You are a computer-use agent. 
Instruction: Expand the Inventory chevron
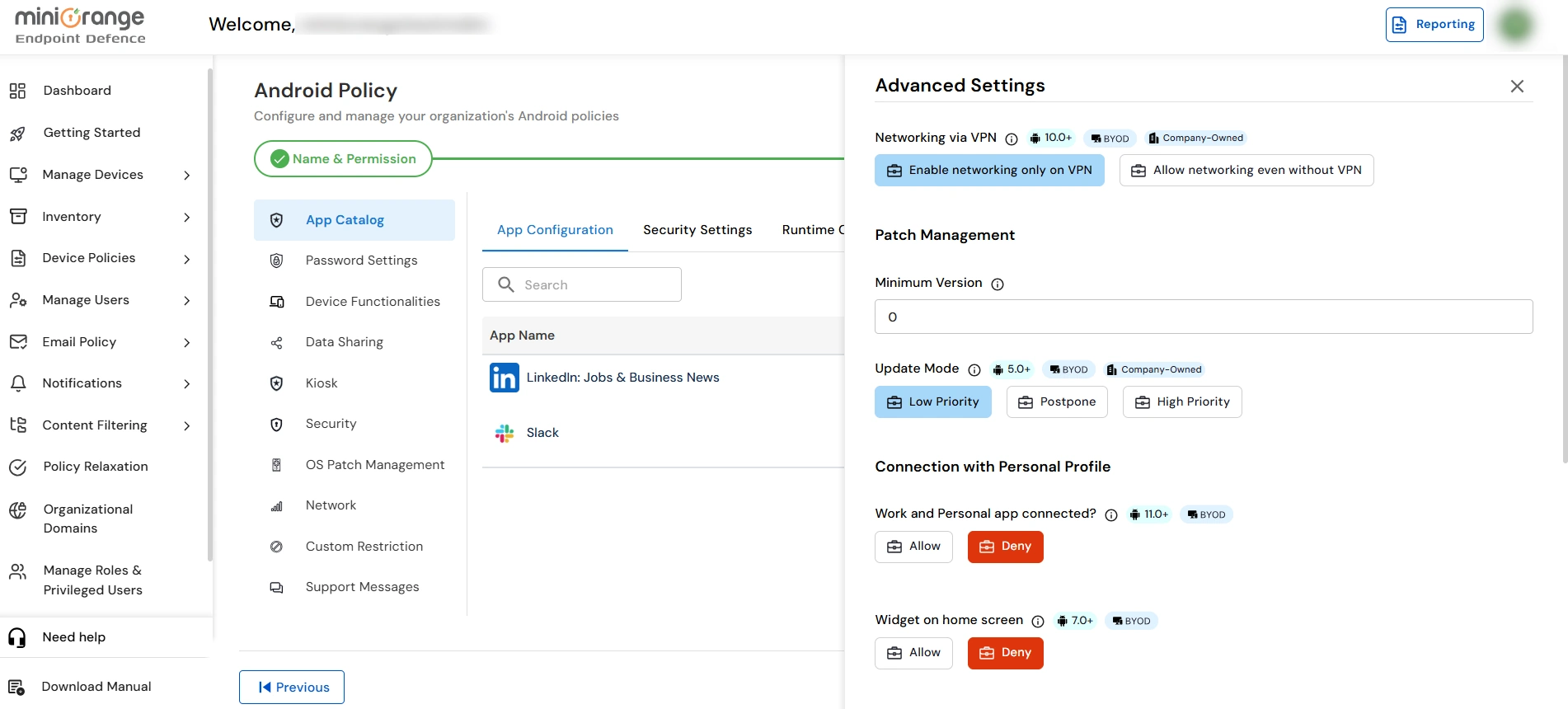click(x=187, y=217)
